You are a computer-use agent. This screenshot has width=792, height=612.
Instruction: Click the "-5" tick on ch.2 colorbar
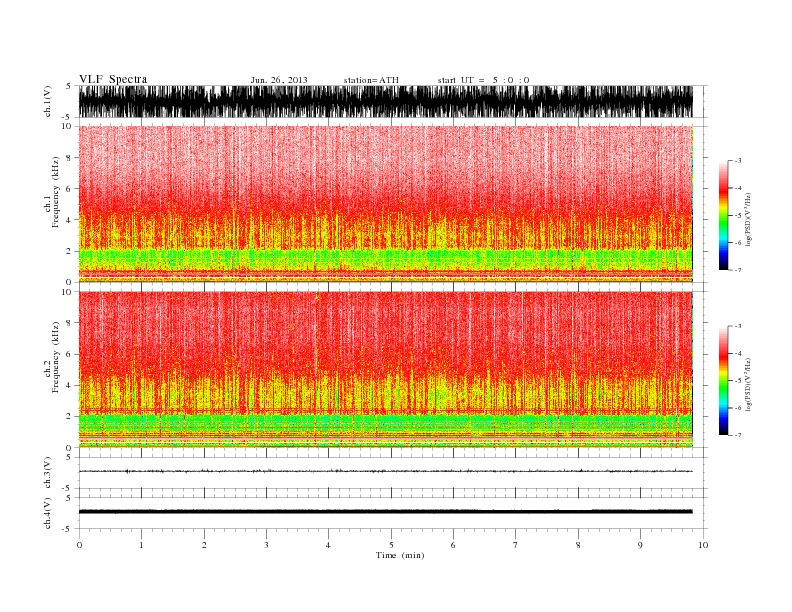738,381
